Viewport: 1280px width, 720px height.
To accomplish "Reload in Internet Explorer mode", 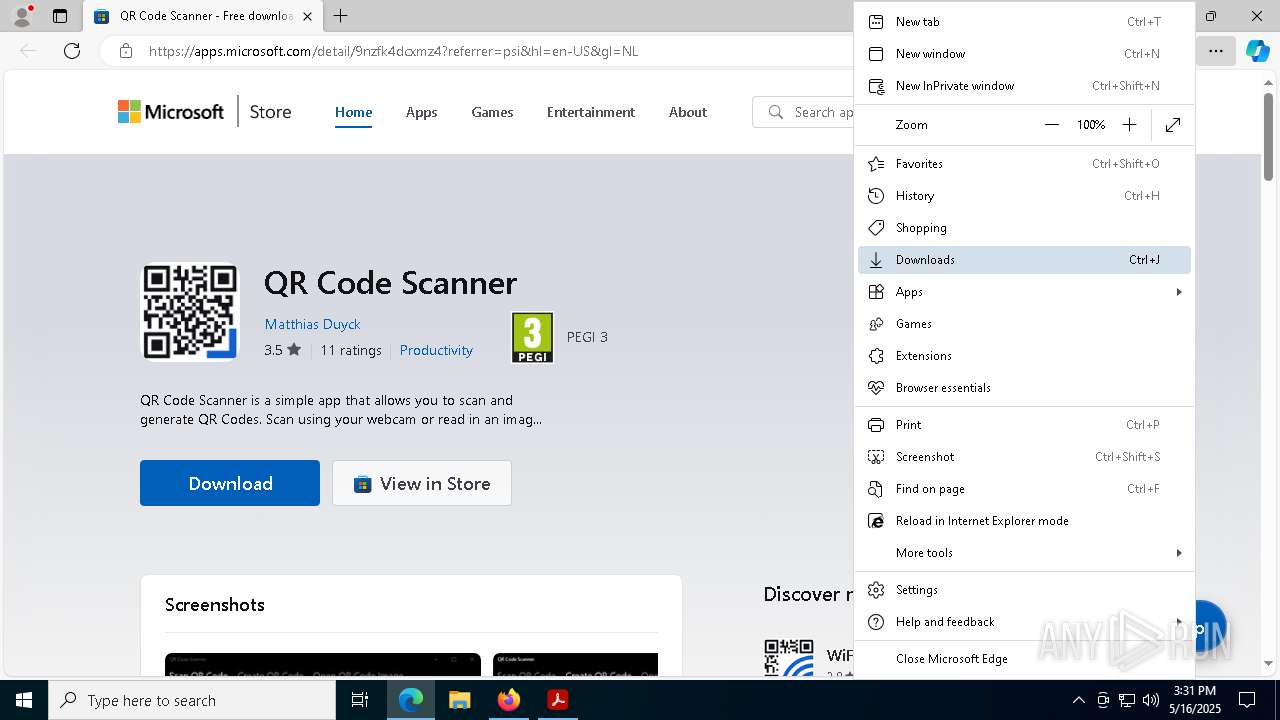I will [x=1024, y=521].
